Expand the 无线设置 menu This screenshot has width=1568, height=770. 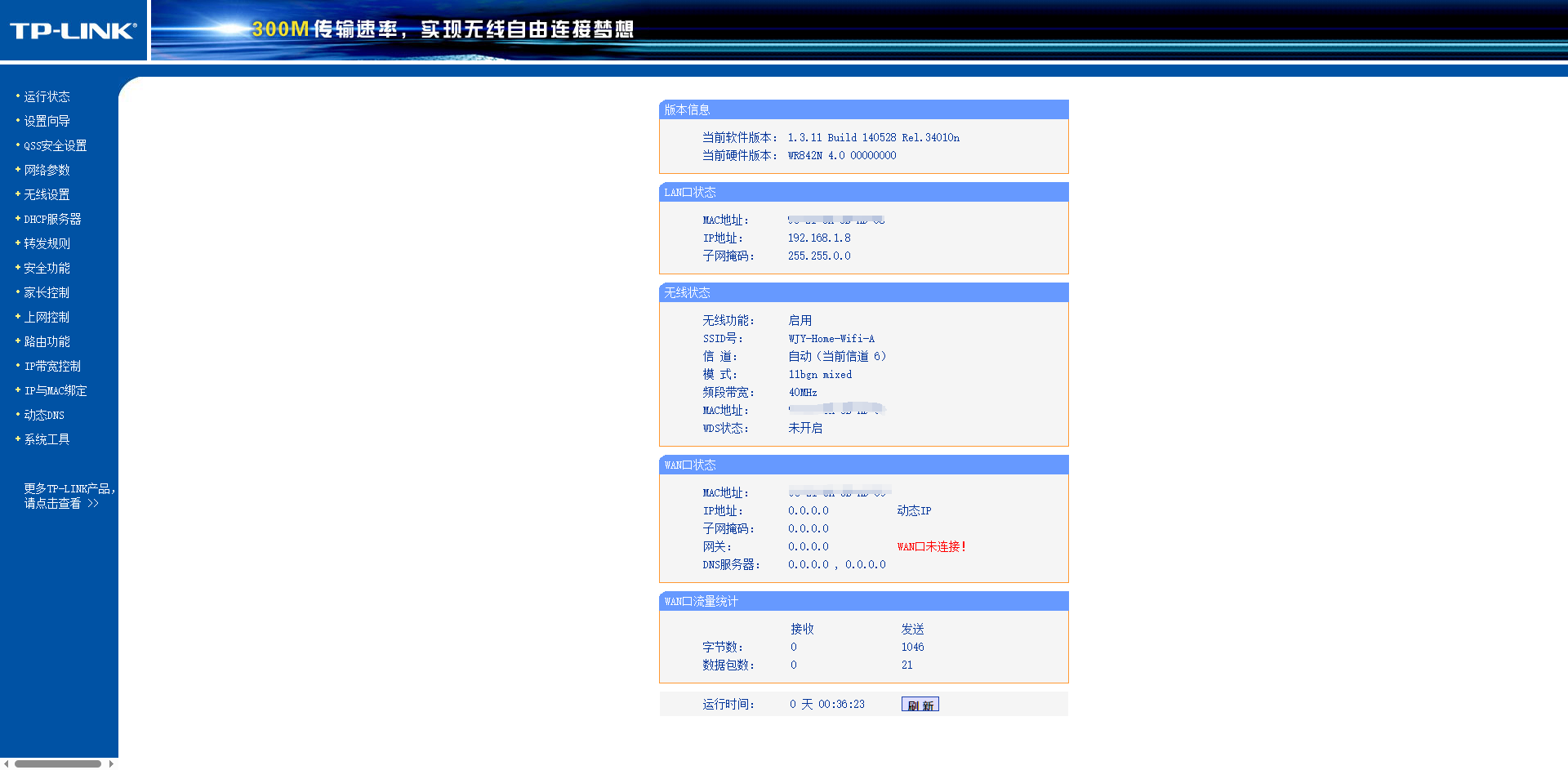point(47,194)
